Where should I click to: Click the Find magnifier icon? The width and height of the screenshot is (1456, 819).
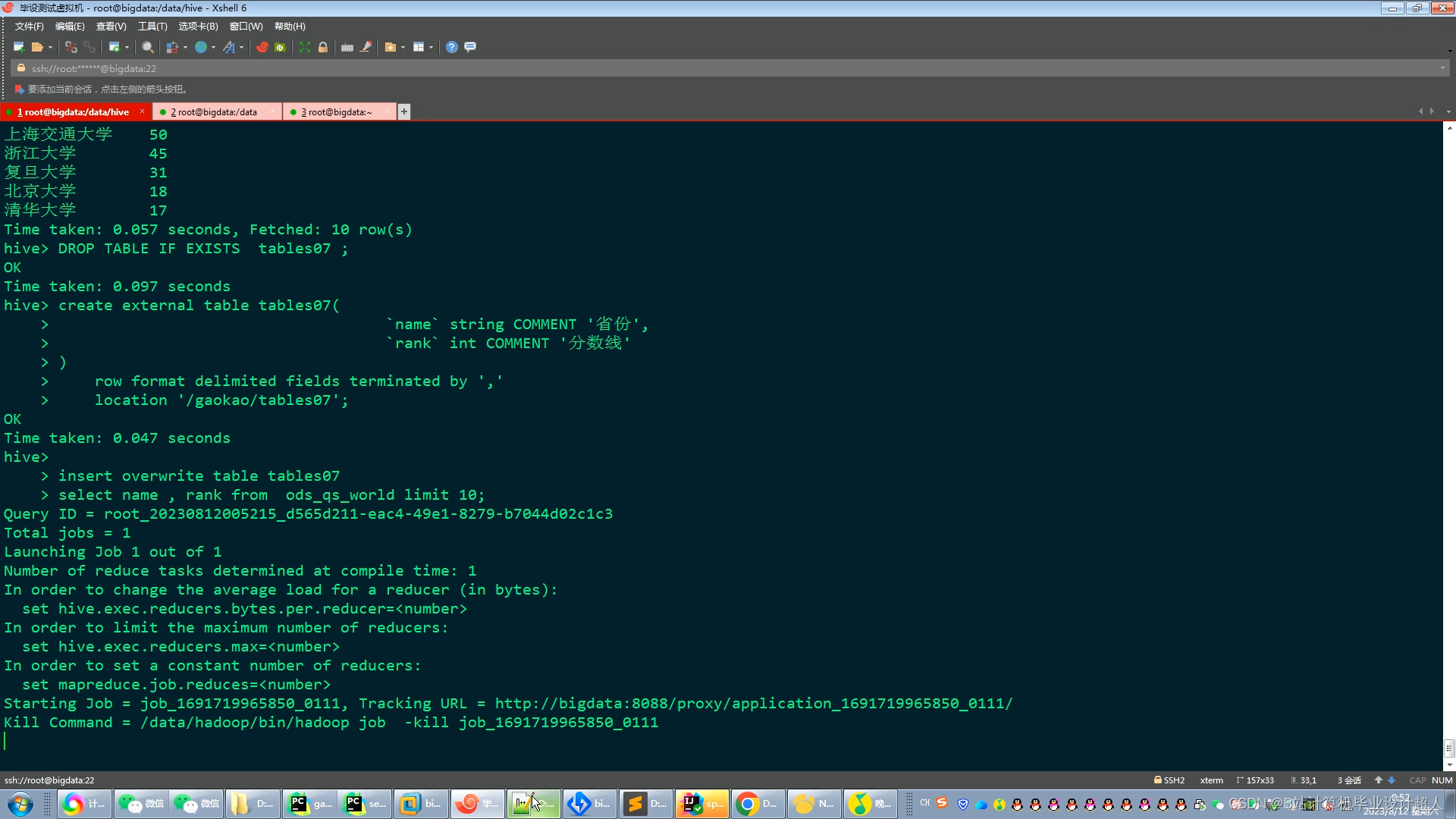(x=148, y=47)
